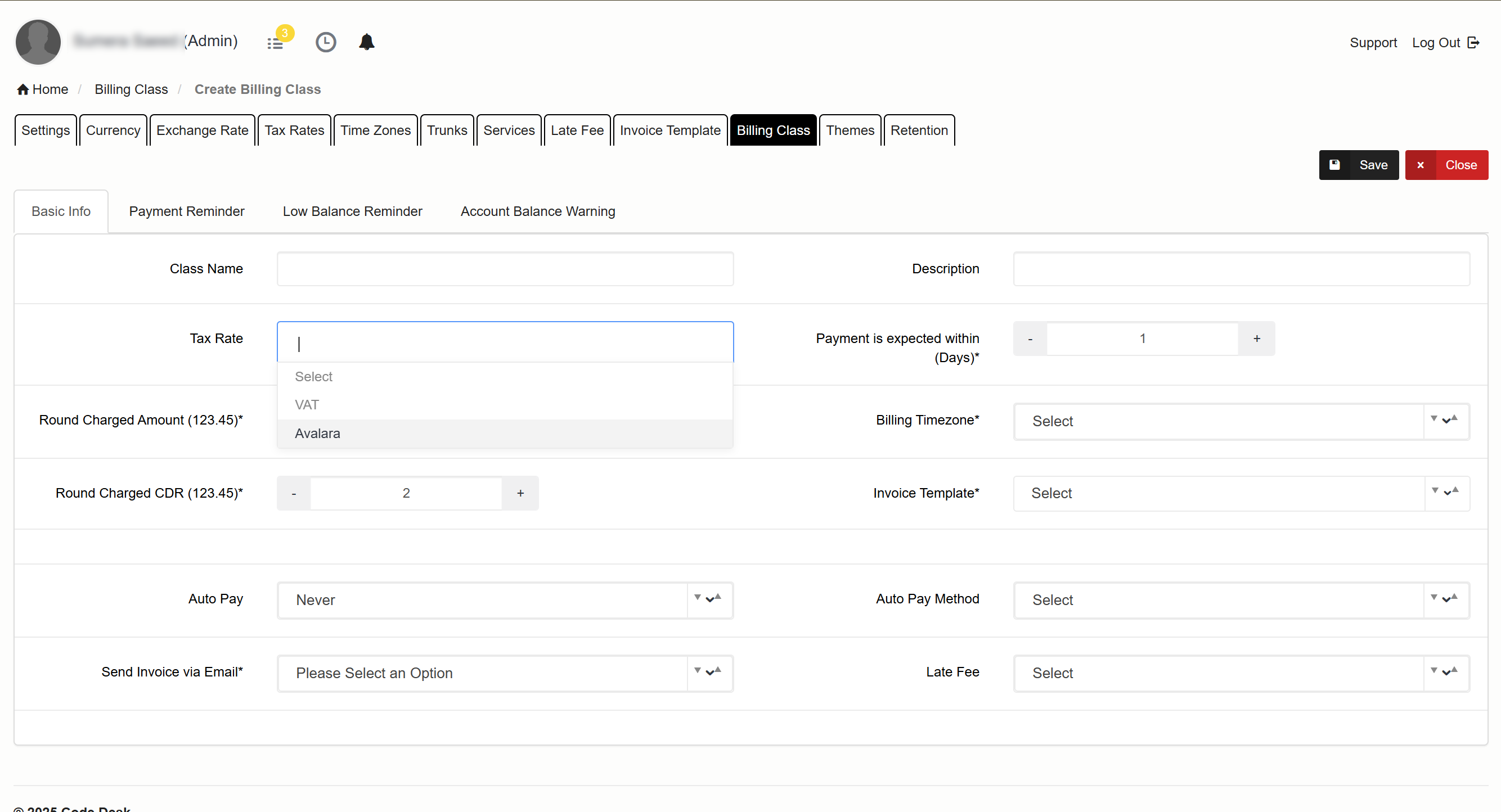
Task: Switch to the Payment Reminder tab
Action: click(x=186, y=211)
